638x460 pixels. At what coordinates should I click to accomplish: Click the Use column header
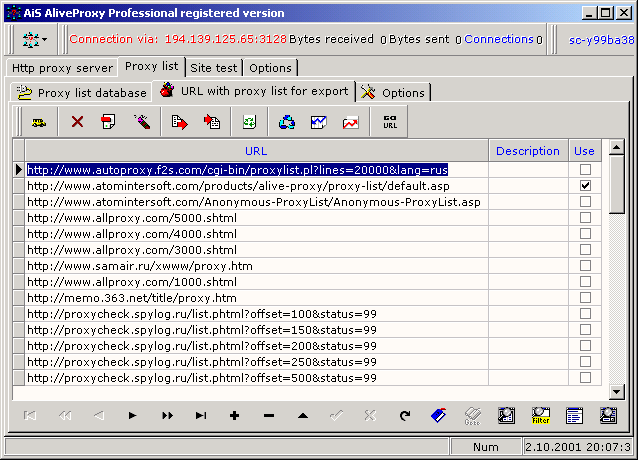tap(584, 151)
